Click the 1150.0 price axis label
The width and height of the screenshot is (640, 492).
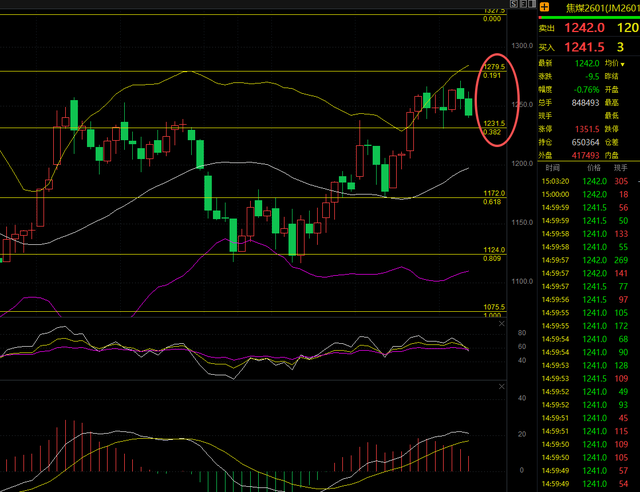pos(522,223)
